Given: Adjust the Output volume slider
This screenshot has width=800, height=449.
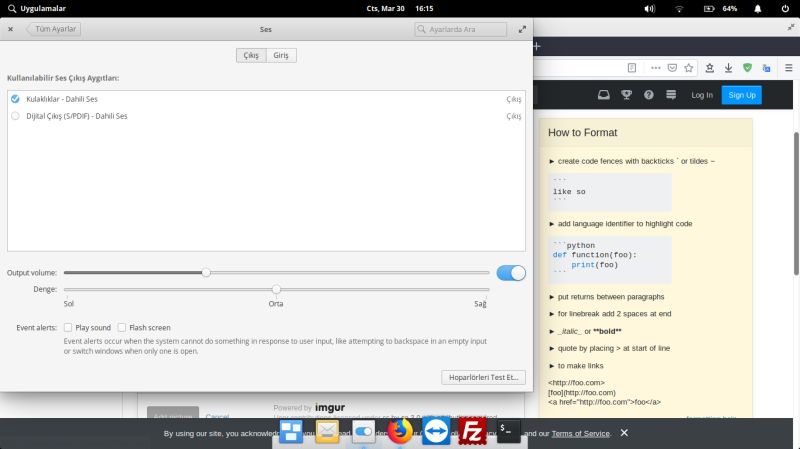Looking at the screenshot, I should 276,272.
